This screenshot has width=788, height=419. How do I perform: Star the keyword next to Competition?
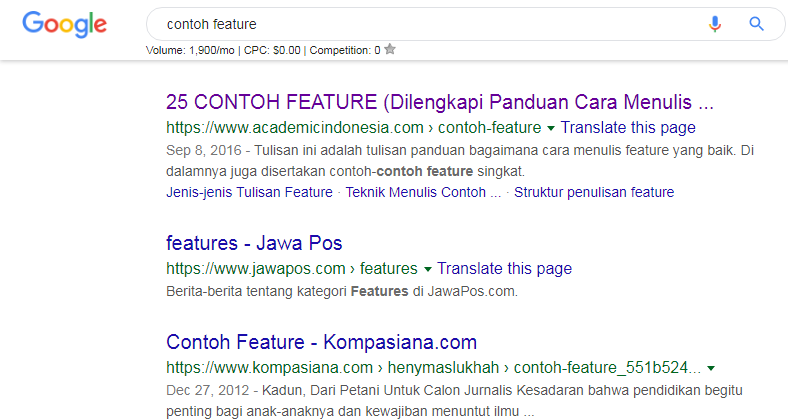390,49
